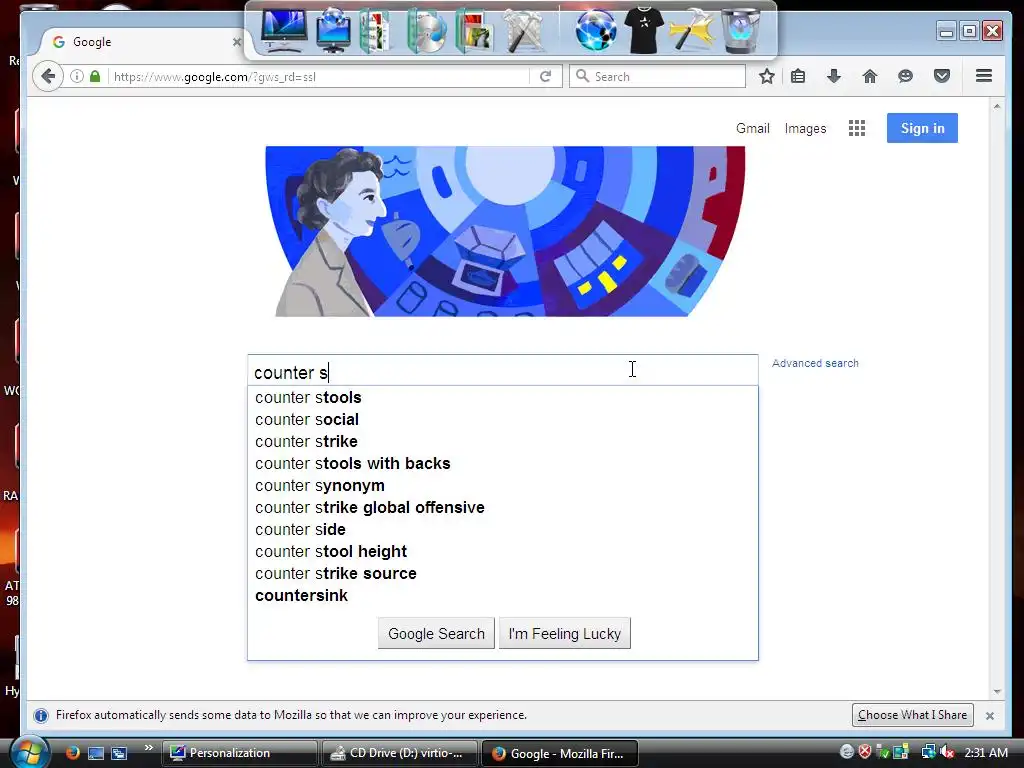Click I'm Feeling Lucky button
Viewport: 1024px width, 768px height.
[565, 633]
